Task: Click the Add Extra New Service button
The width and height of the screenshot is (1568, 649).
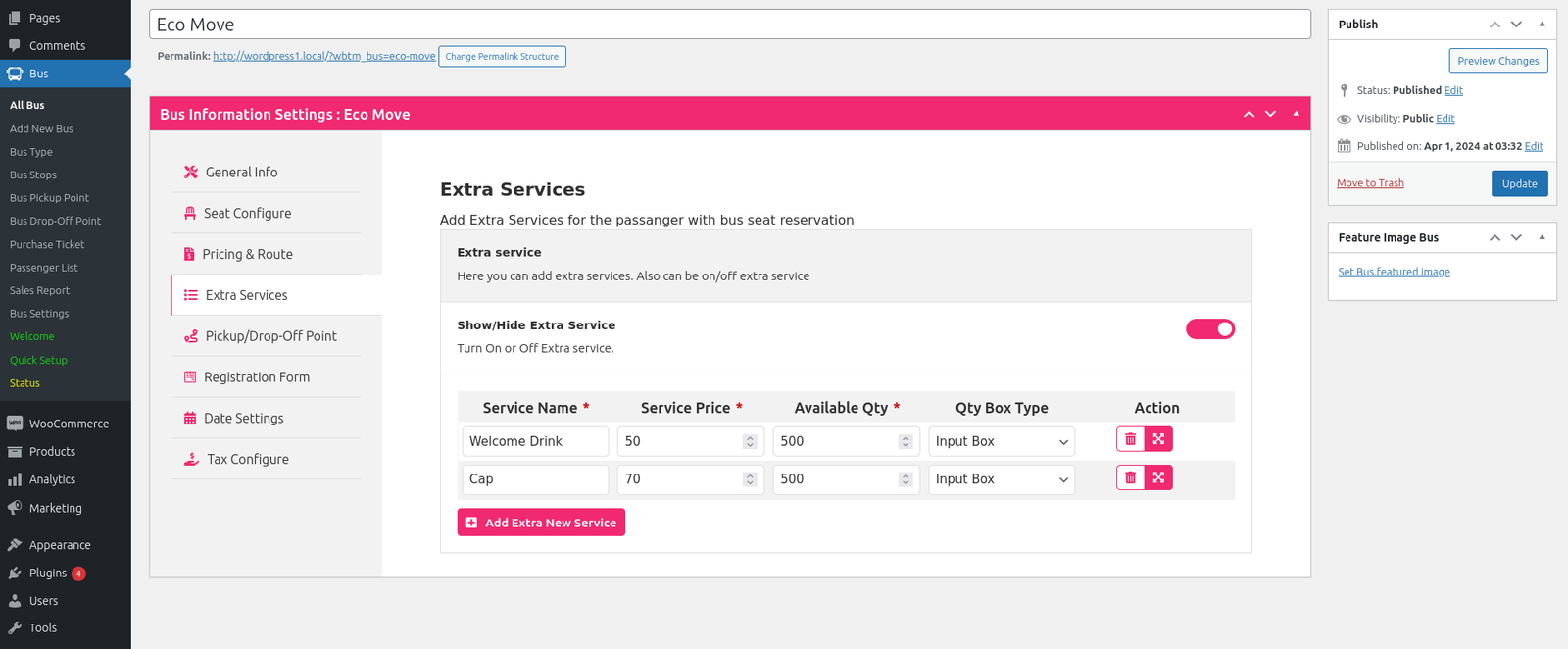Action: coord(541,523)
